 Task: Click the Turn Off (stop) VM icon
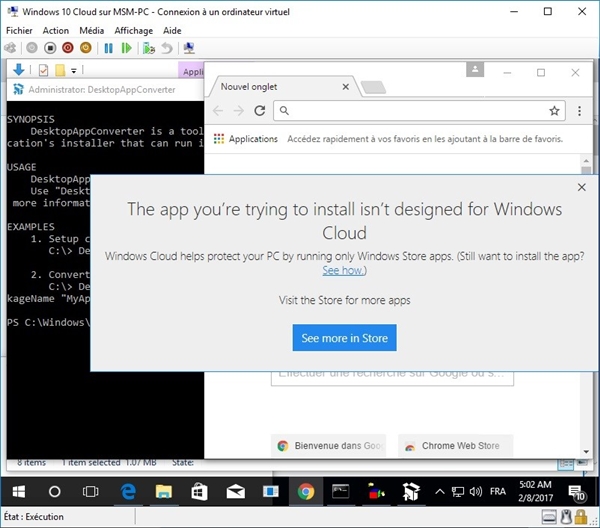[49, 47]
